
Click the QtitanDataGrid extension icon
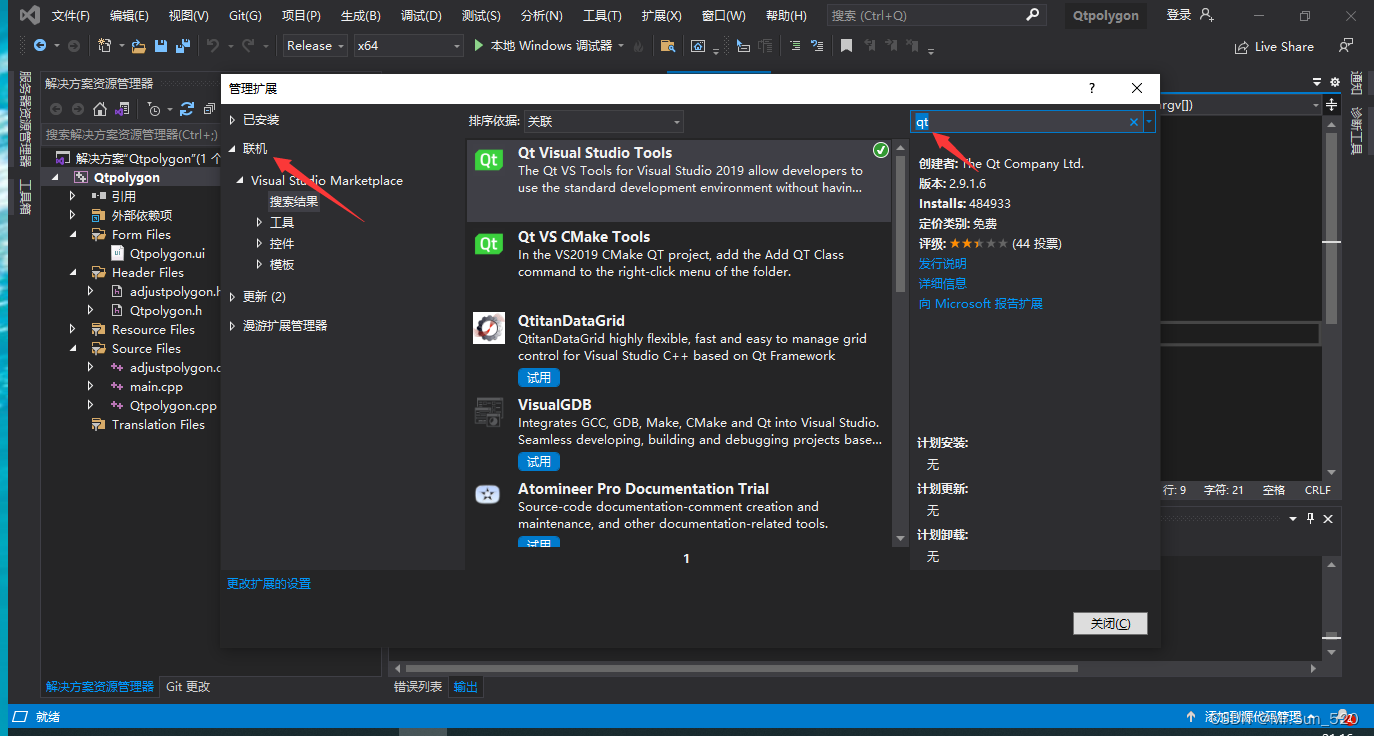click(489, 328)
